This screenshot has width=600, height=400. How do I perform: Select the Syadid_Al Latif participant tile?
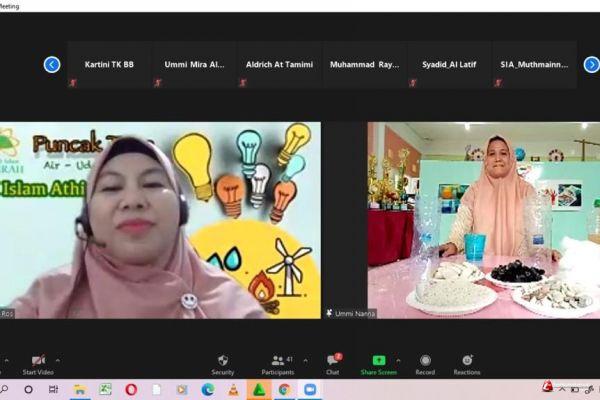tap(448, 65)
